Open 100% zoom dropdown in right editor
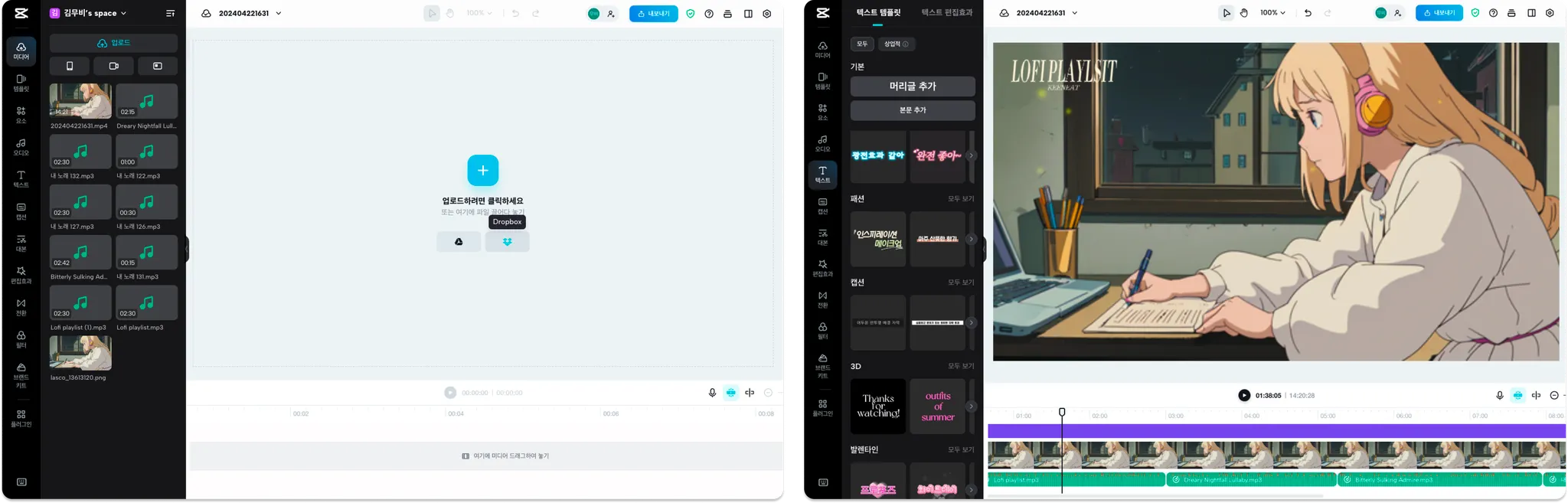This screenshot has width=1568, height=503. pyautogui.click(x=1272, y=13)
